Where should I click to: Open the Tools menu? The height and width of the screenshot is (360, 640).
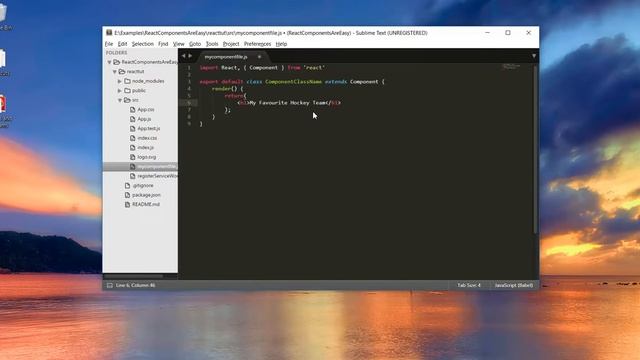point(212,44)
